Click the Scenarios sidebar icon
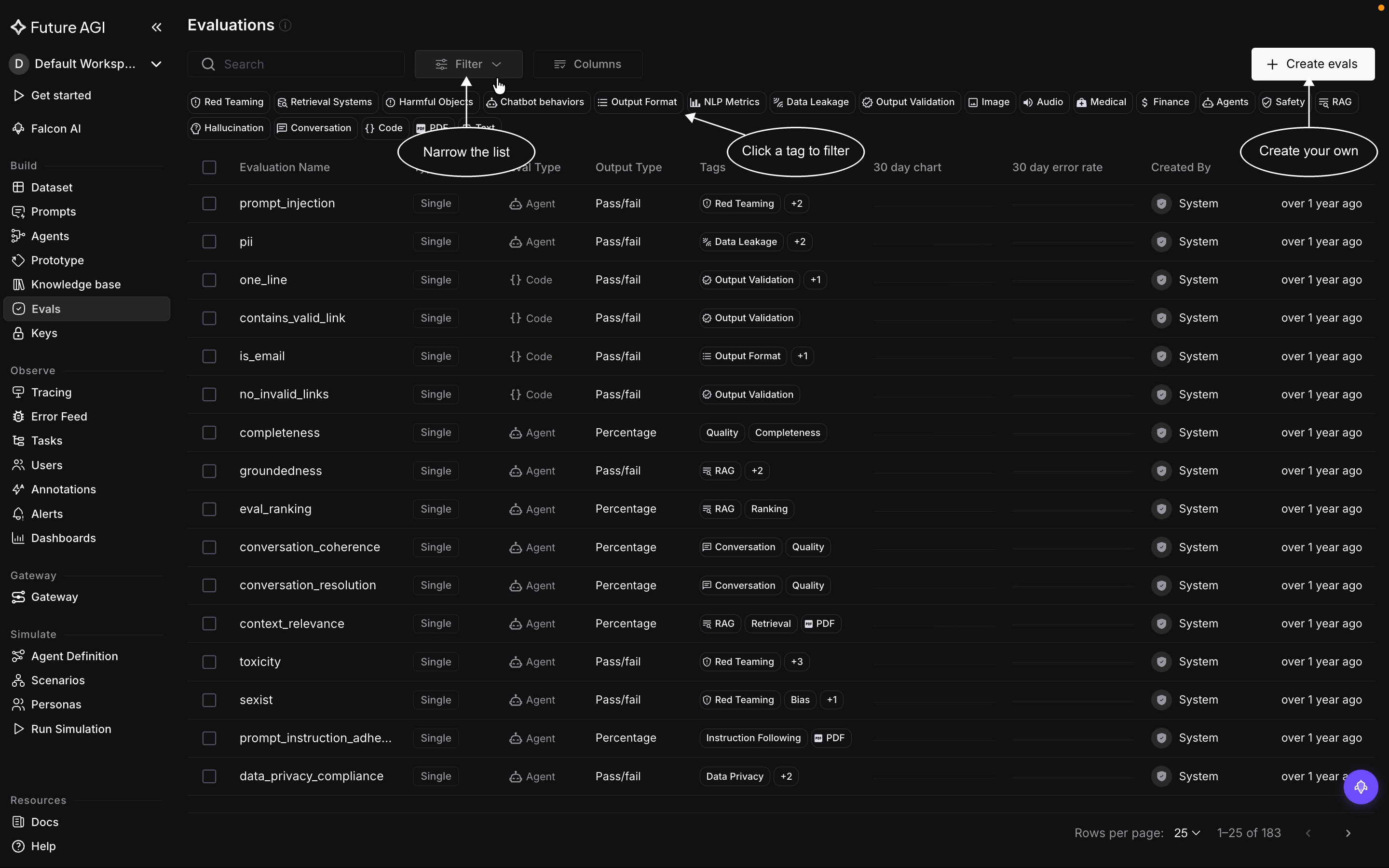This screenshot has height=868, width=1389. pos(18,680)
